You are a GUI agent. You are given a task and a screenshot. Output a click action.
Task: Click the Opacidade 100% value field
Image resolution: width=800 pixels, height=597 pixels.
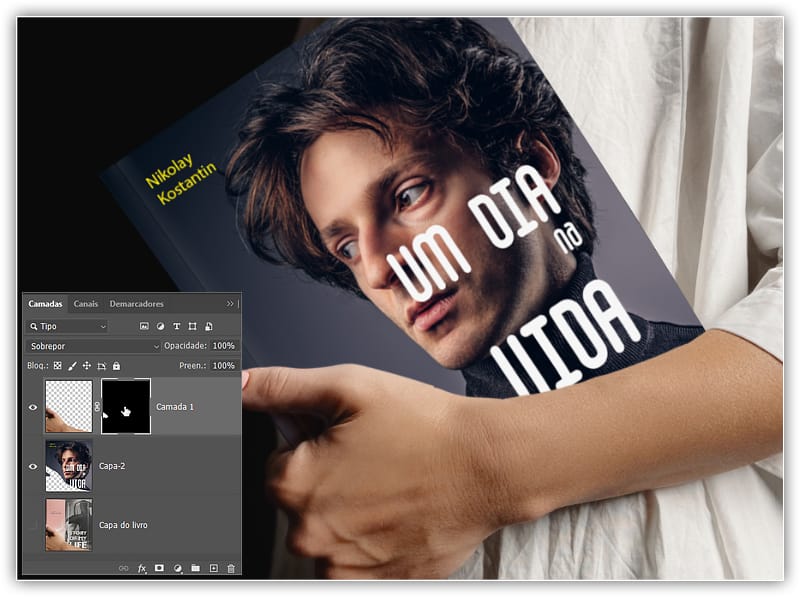[223, 346]
